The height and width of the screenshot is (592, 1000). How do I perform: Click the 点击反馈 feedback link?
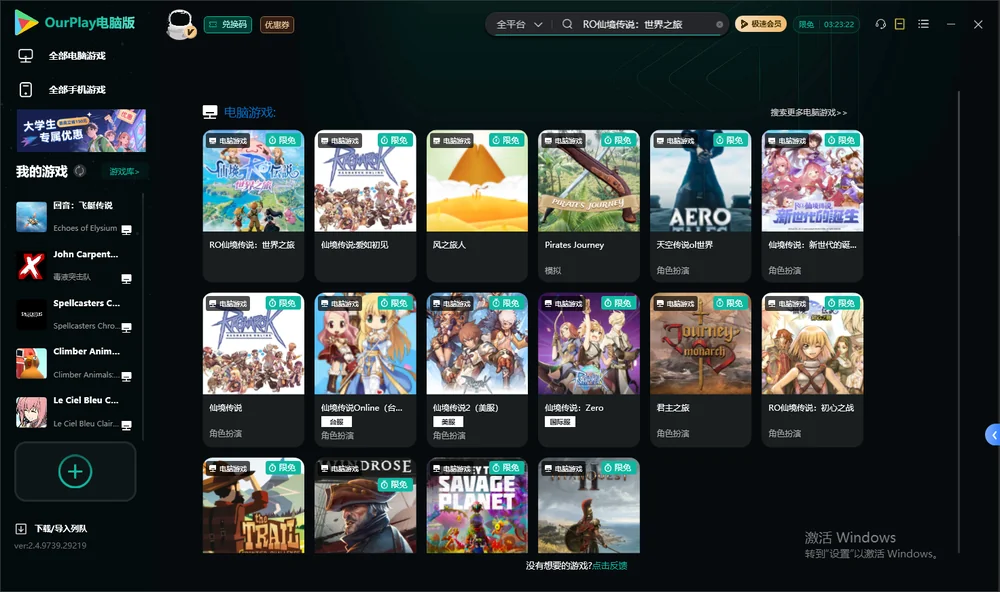610,565
